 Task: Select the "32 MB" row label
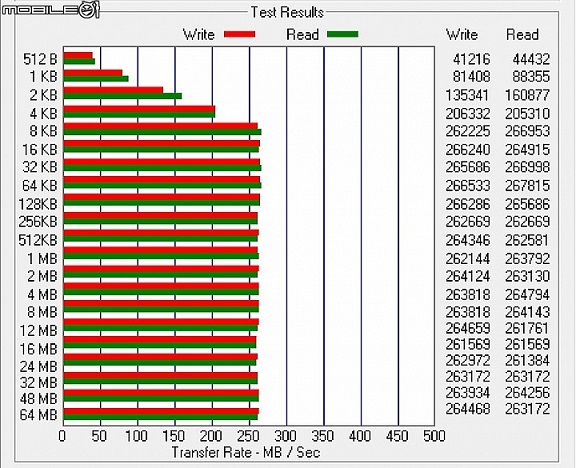(x=39, y=383)
